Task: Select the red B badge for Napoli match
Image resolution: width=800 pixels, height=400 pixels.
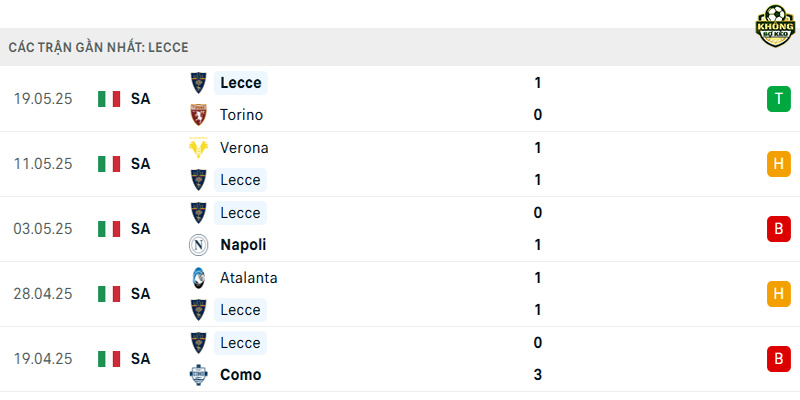Action: coord(779,229)
